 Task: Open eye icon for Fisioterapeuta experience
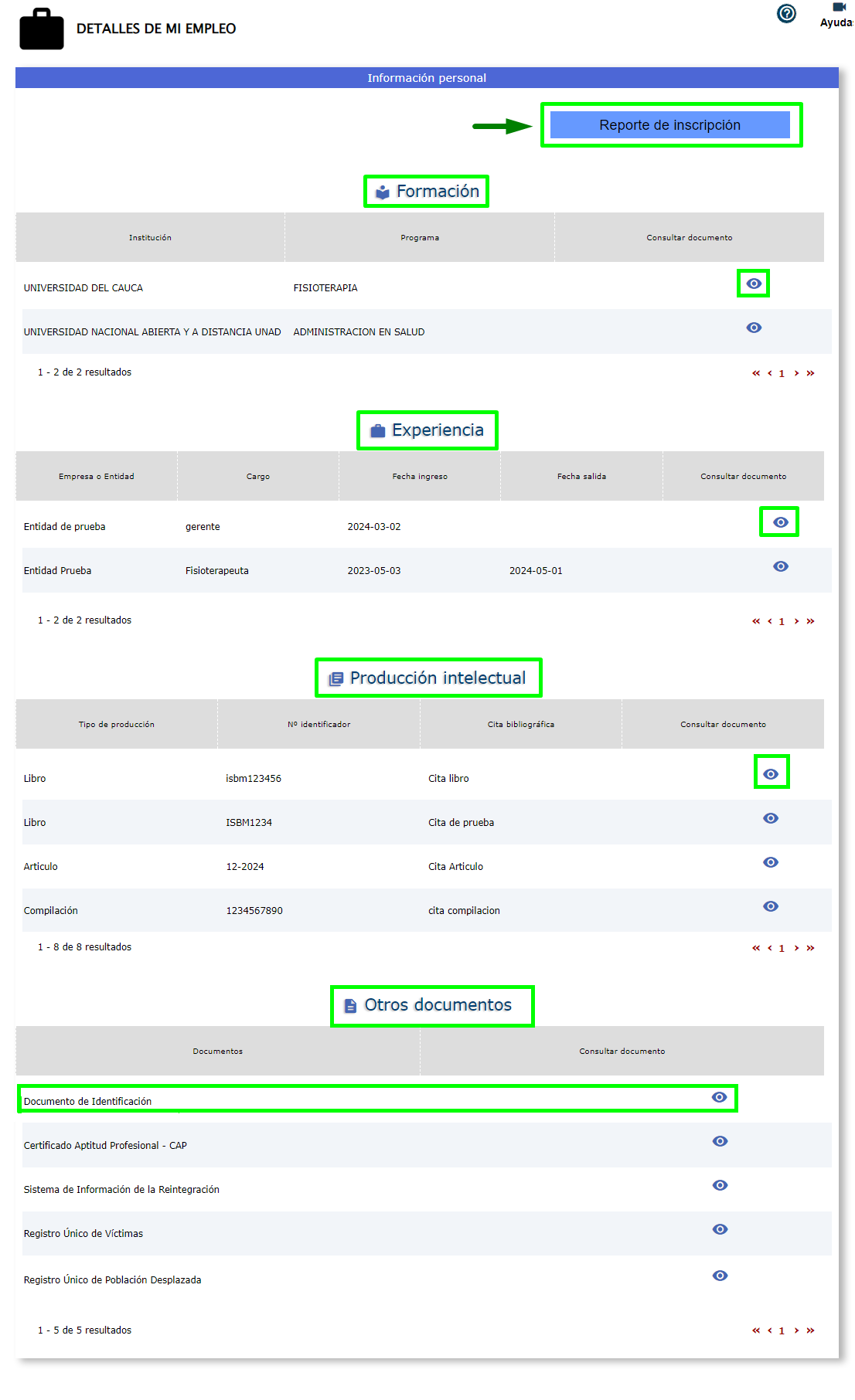(780, 567)
